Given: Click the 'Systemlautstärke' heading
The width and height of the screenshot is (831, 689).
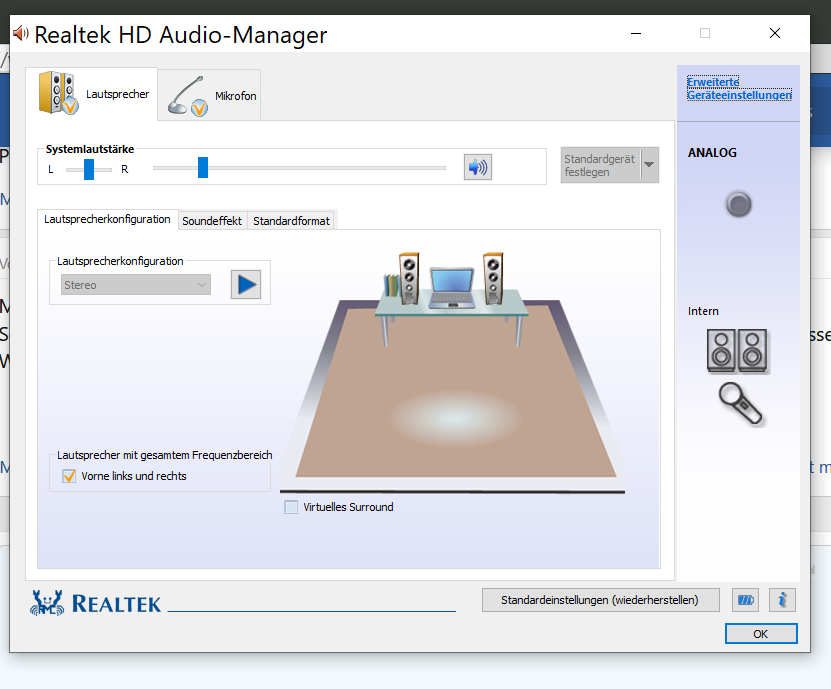Looking at the screenshot, I should (90, 149).
